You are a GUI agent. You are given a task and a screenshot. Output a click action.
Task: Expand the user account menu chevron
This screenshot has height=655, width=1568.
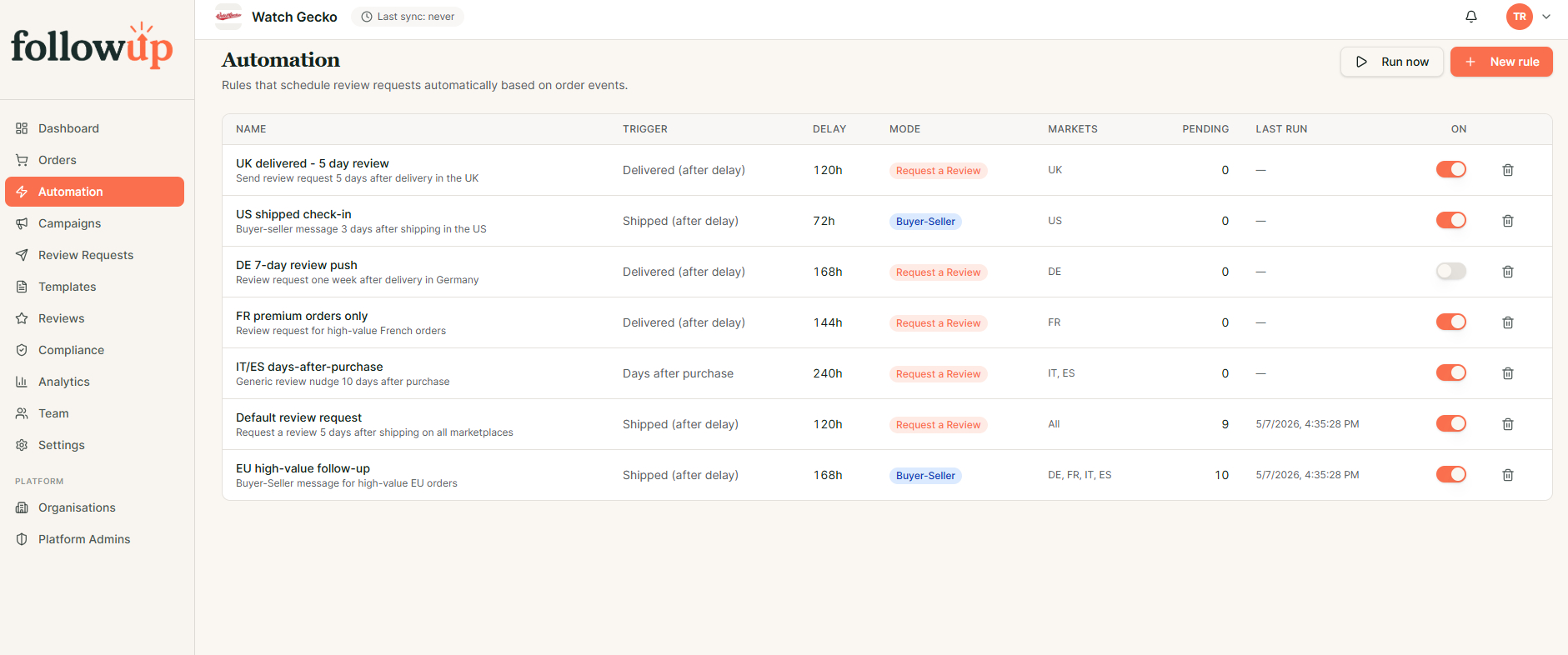(1546, 17)
